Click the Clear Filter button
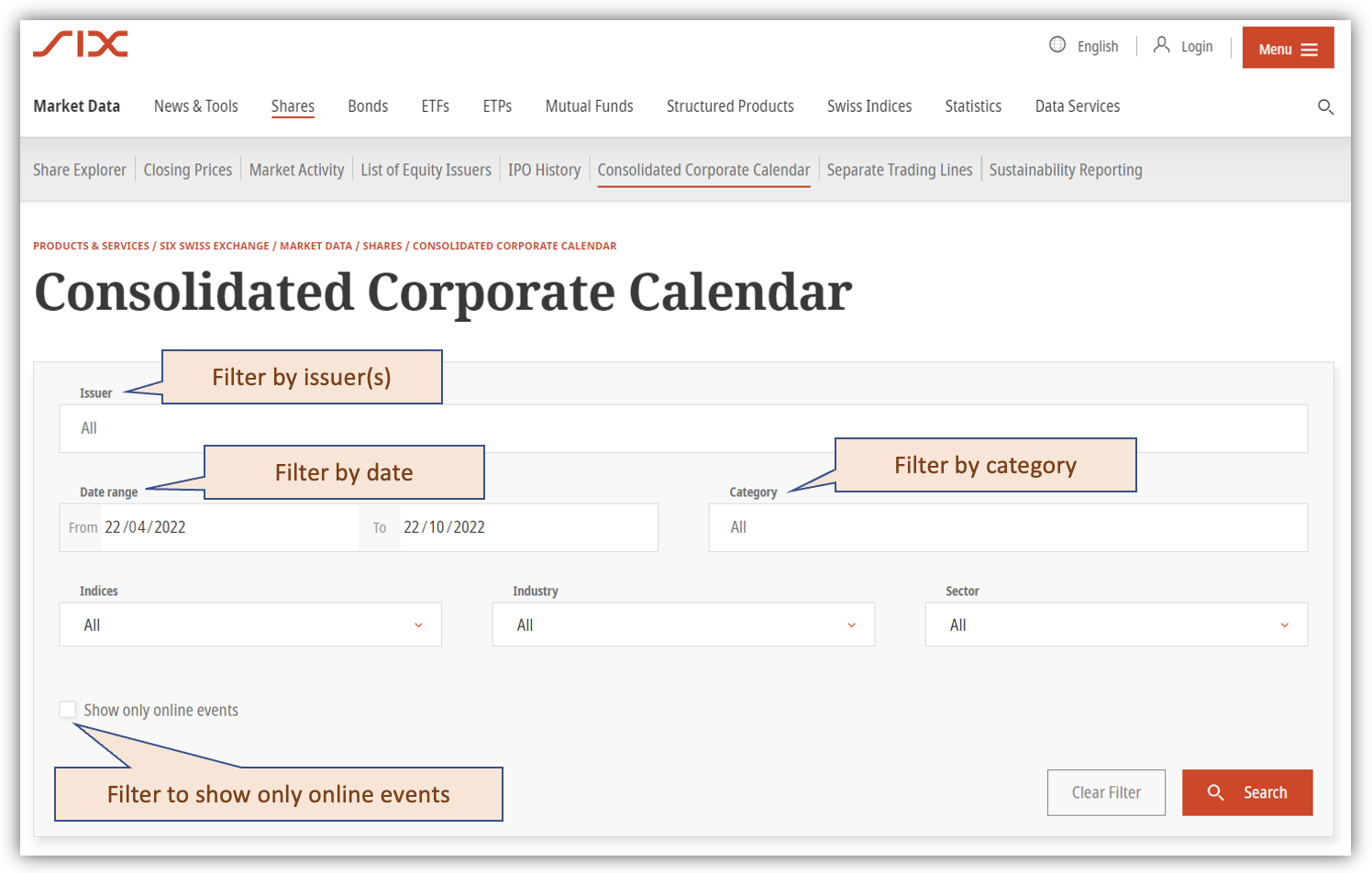Viewport: 1372px width, 873px height. coord(1106,791)
